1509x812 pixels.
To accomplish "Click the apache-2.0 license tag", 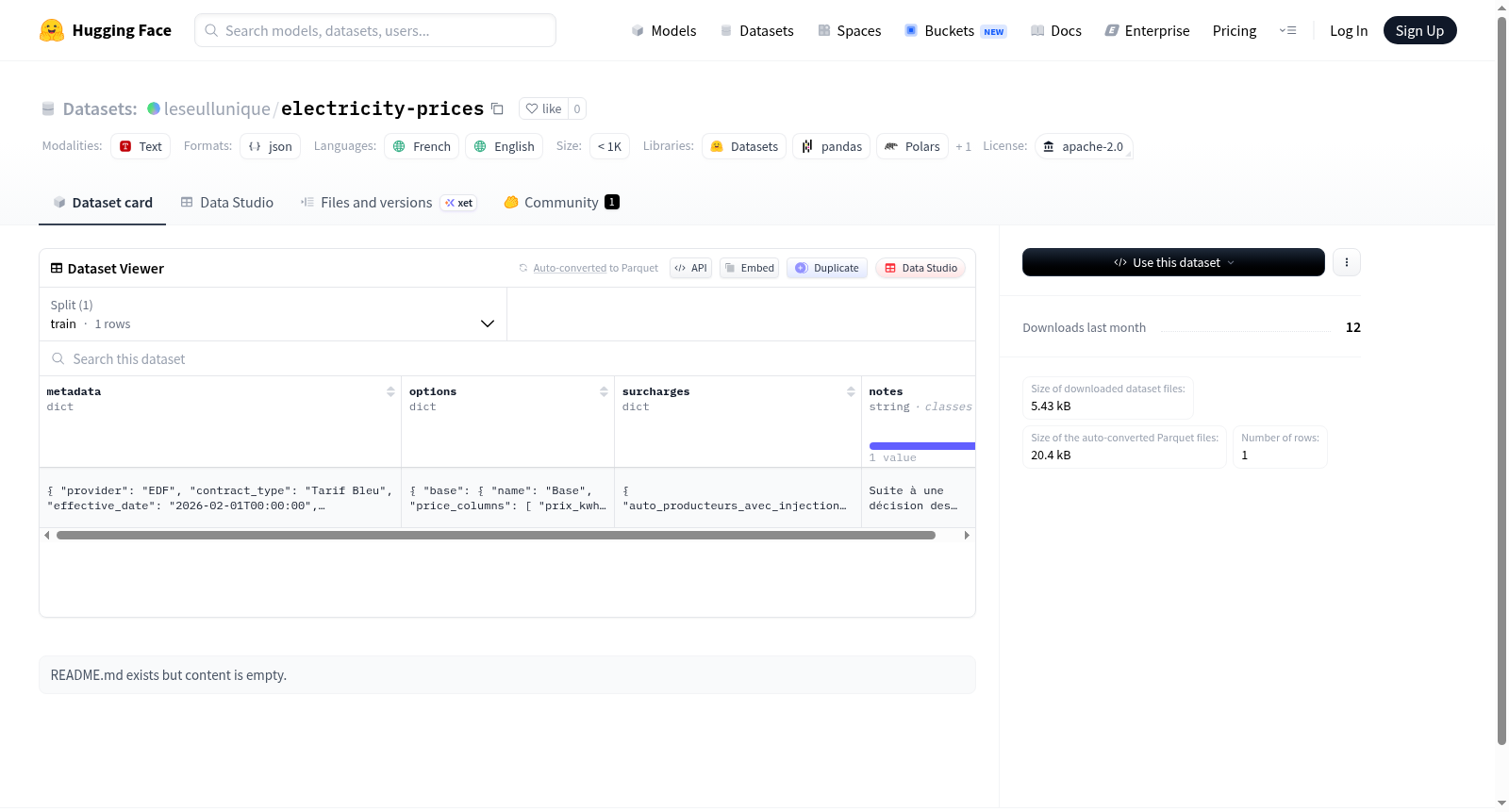I will [1084, 146].
